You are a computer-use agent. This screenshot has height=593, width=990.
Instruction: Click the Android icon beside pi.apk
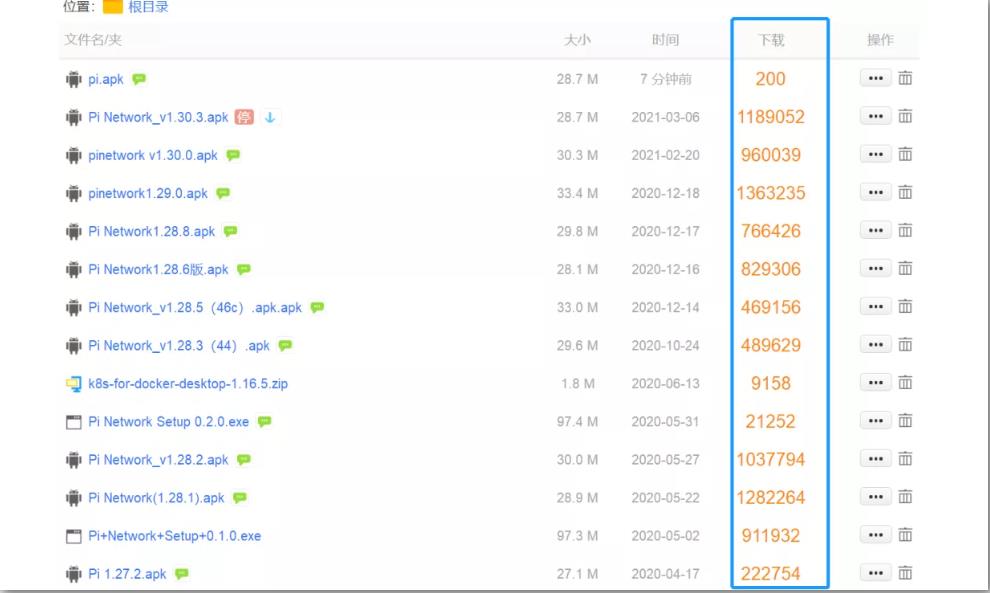[x=74, y=79]
